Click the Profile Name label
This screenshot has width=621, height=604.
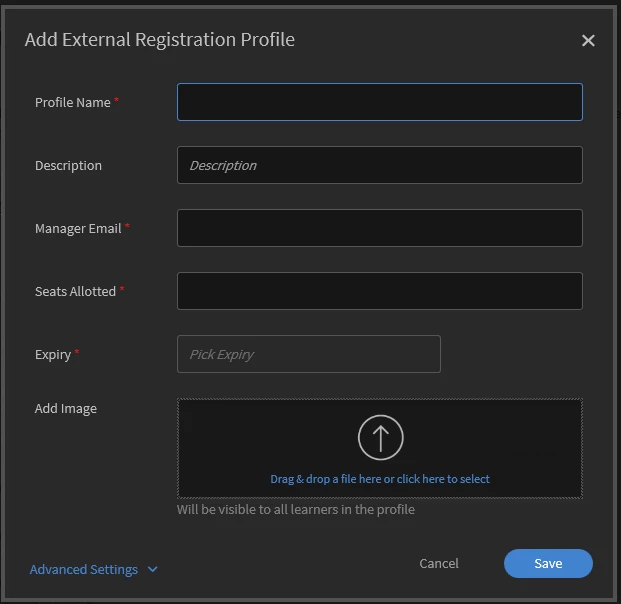(73, 103)
